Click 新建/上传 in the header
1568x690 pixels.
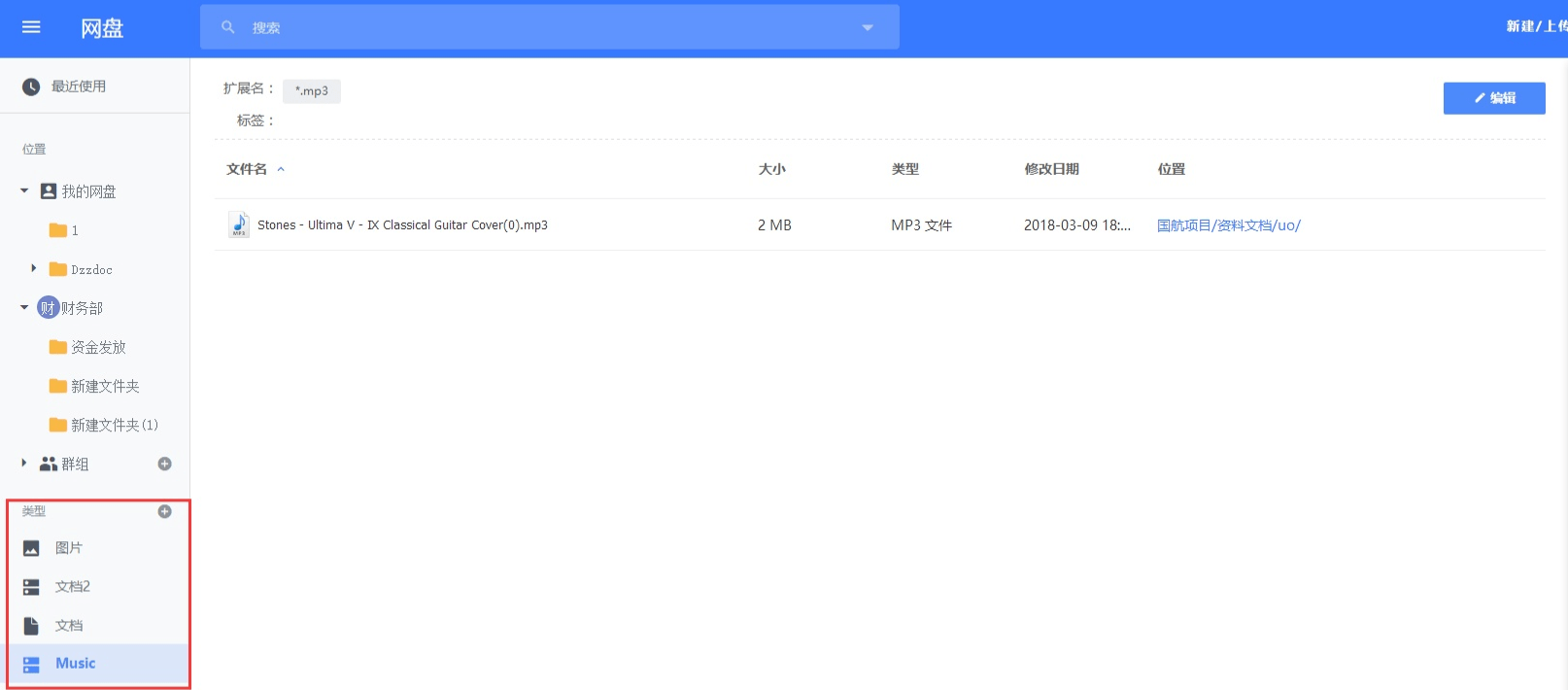click(1536, 26)
